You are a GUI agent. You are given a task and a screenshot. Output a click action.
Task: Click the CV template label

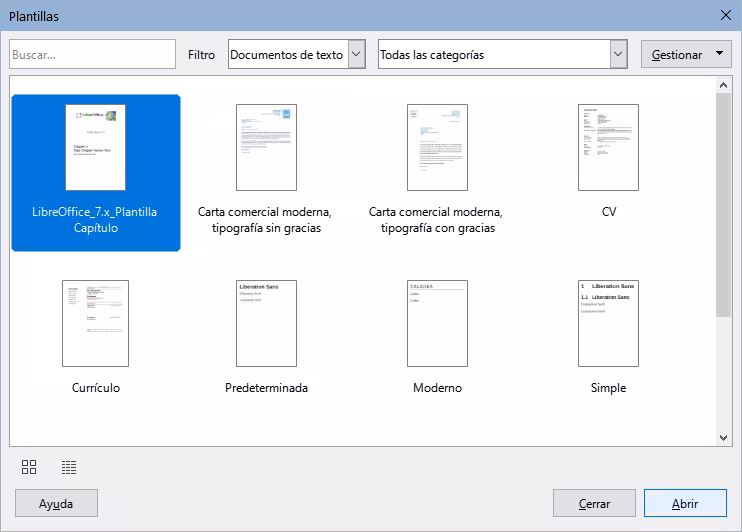click(609, 212)
